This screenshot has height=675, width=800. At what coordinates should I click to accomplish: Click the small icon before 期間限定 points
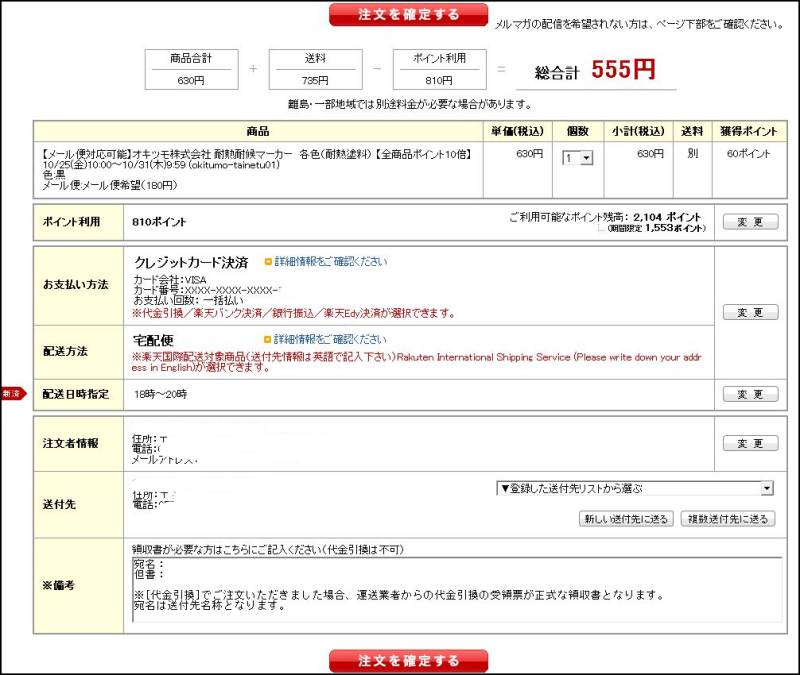(603, 229)
